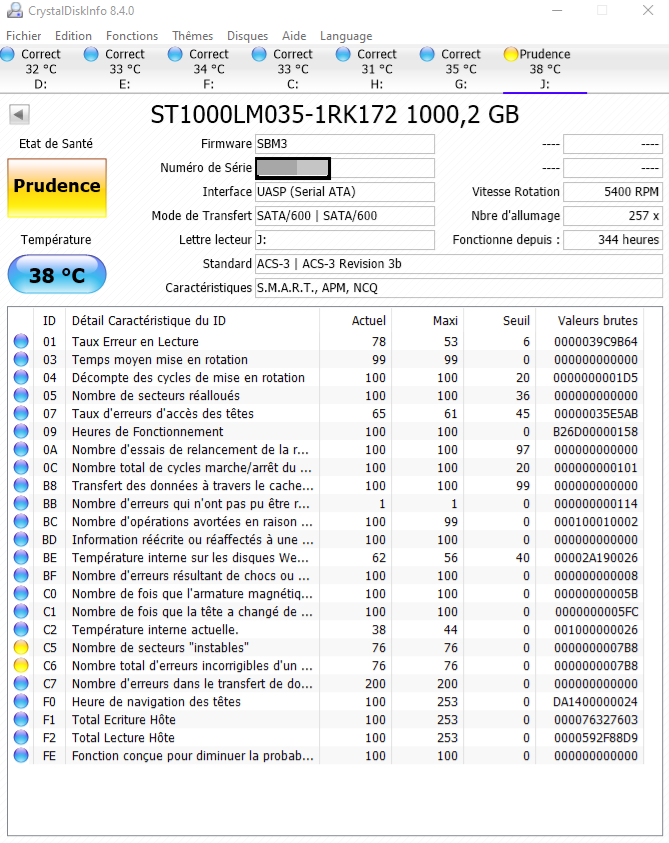Screen dimensions: 669x843
Task: Open the Fonctions menu
Action: click(132, 36)
